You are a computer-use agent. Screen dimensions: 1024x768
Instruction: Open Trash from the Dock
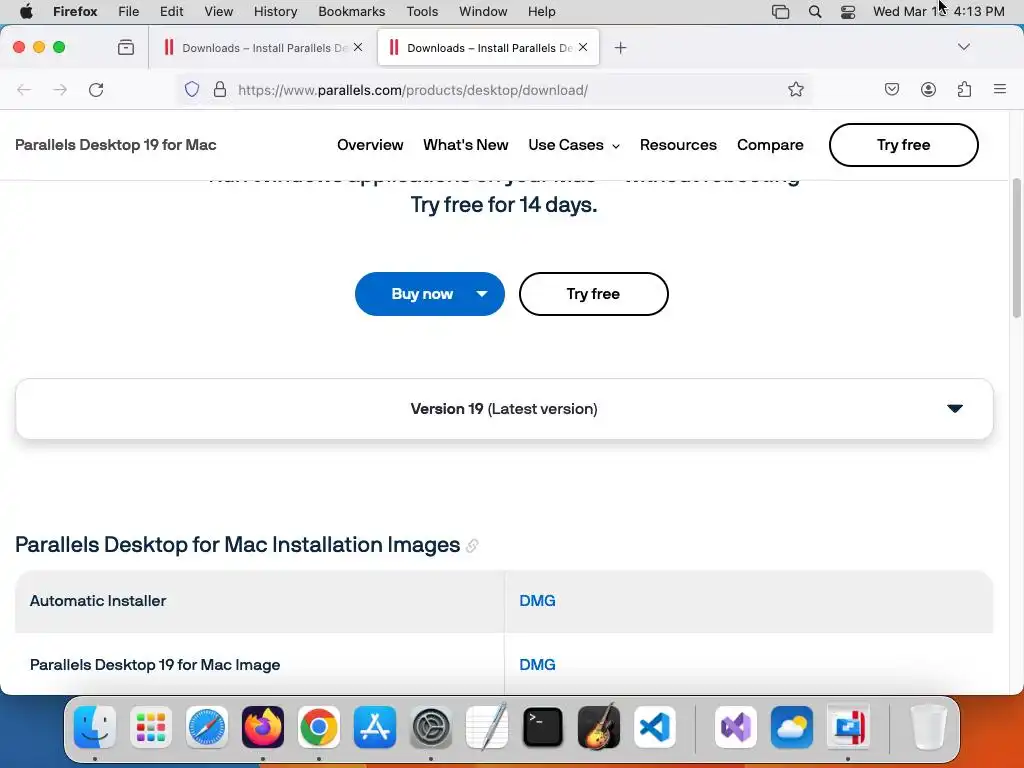click(928, 727)
